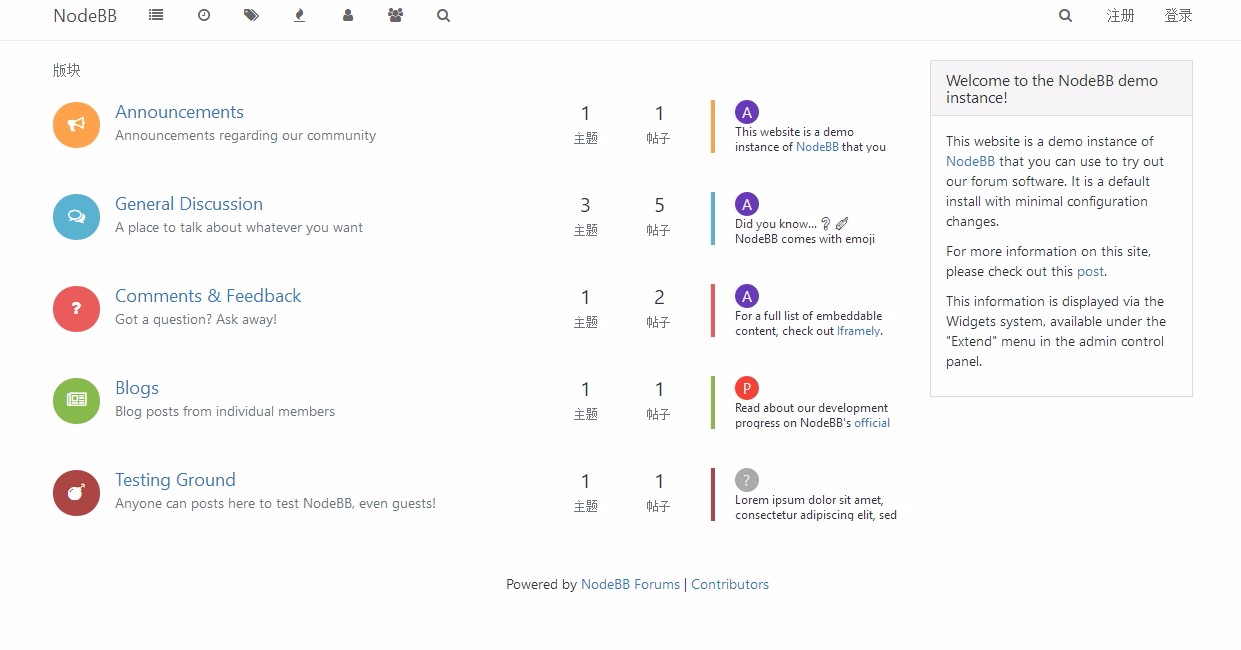Click the search icon beside 注册
This screenshot has width=1241, height=650.
coord(1065,15)
